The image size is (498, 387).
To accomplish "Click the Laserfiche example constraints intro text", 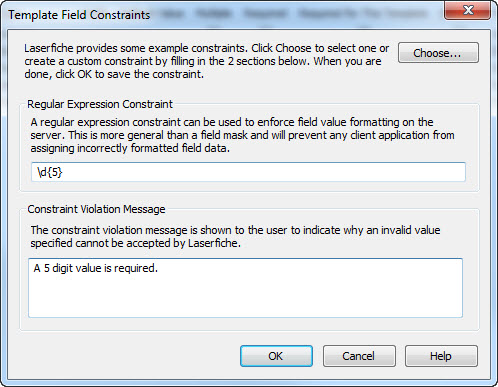I will (x=207, y=61).
